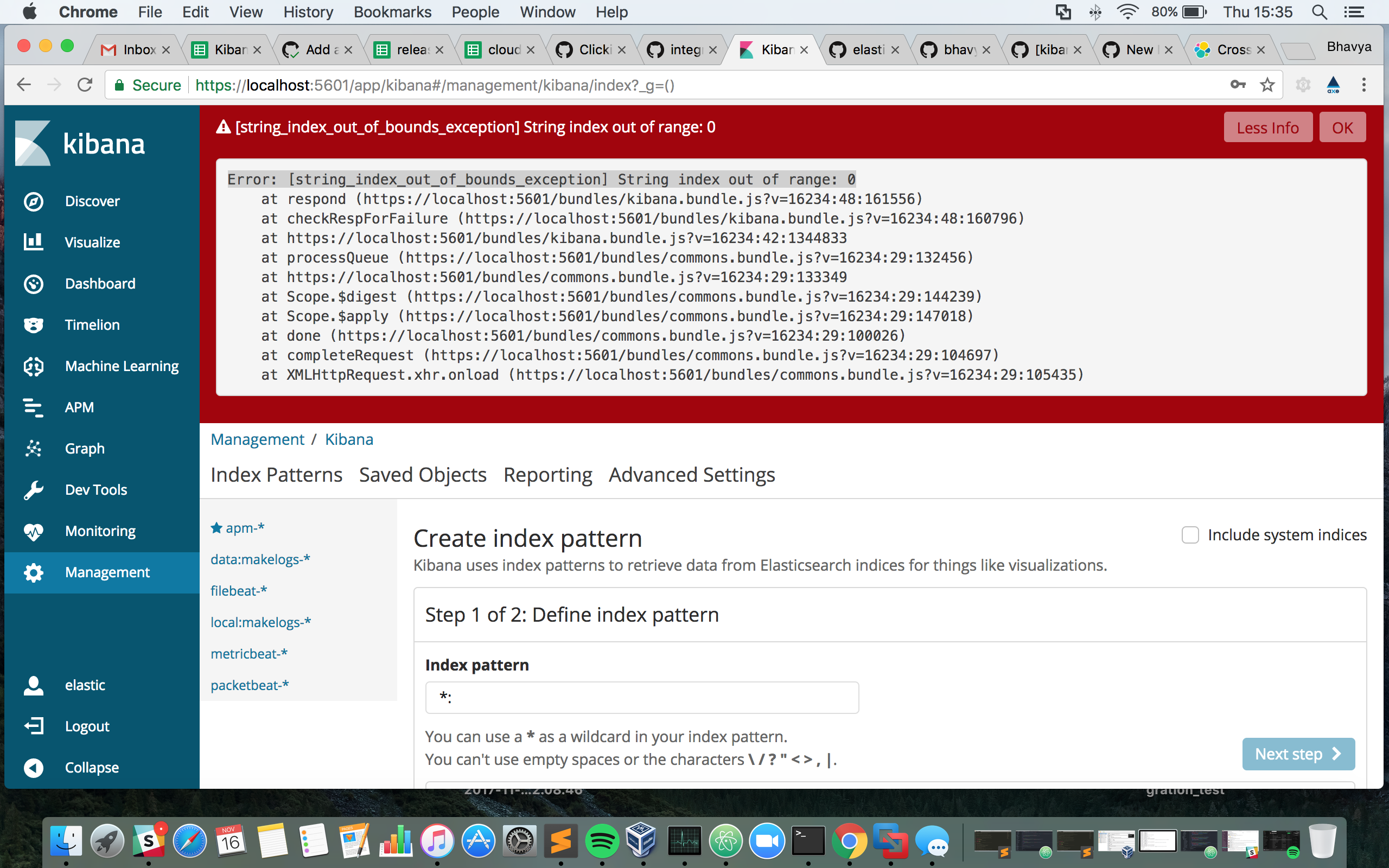Click the index pattern input field

pos(641,697)
